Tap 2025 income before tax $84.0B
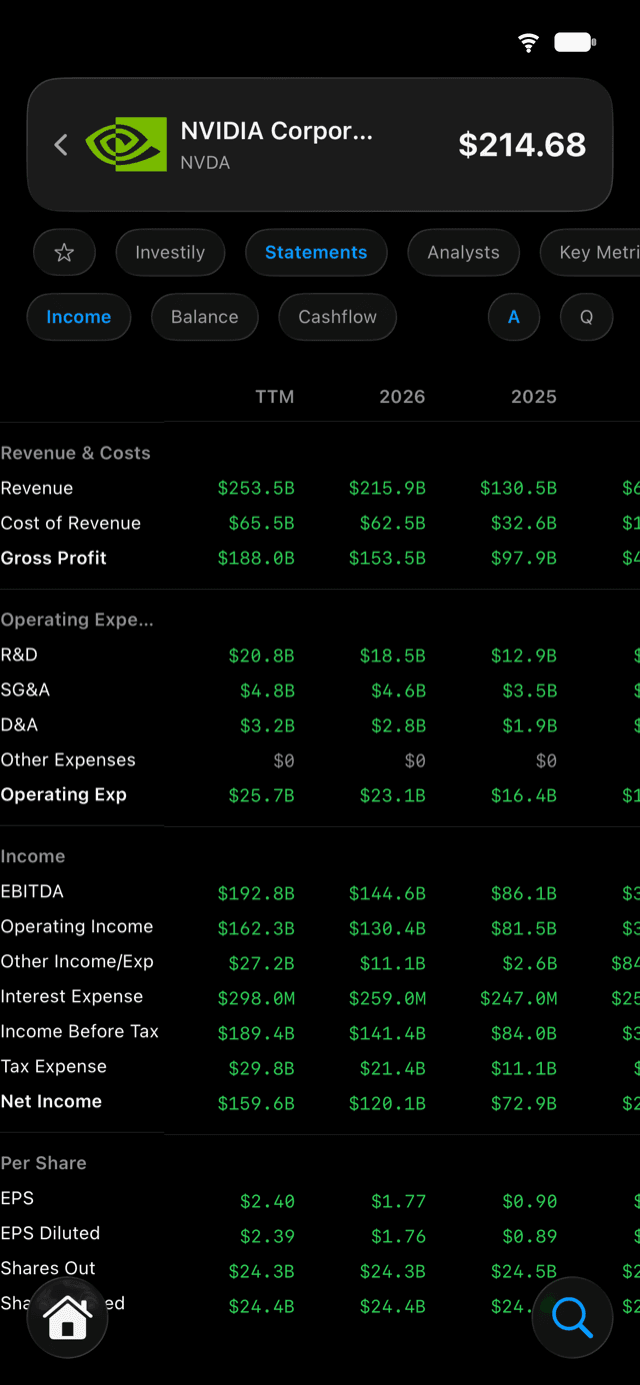Image resolution: width=640 pixels, height=1385 pixels. [x=524, y=1033]
